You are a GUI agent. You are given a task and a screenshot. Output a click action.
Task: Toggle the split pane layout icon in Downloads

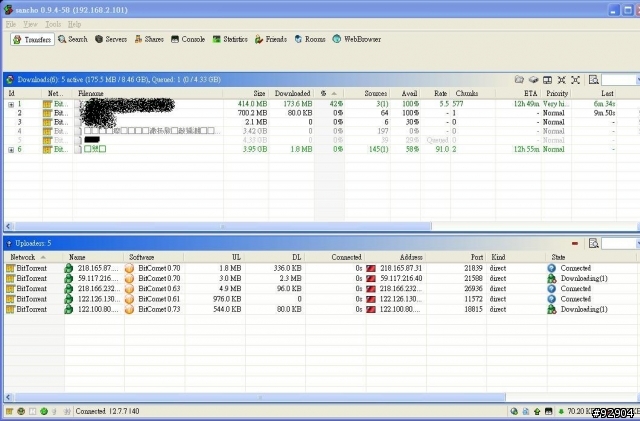click(547, 80)
